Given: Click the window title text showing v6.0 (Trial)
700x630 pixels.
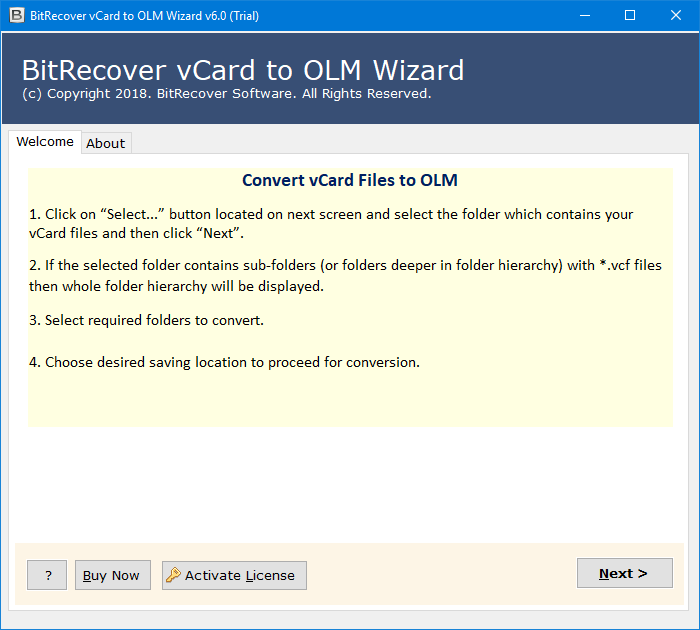Looking at the screenshot, I should point(144,16).
